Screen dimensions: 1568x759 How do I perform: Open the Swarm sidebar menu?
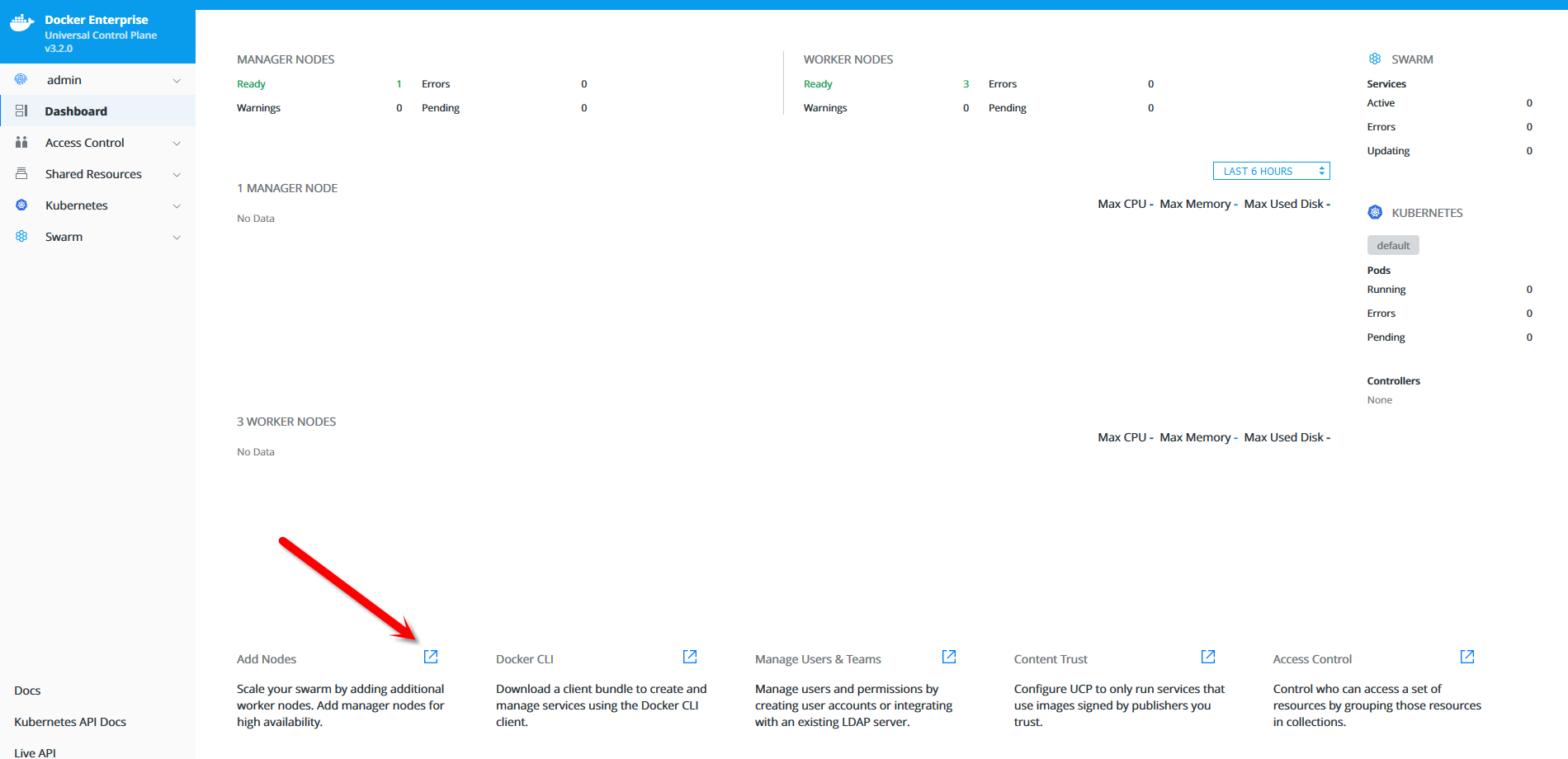[97, 236]
